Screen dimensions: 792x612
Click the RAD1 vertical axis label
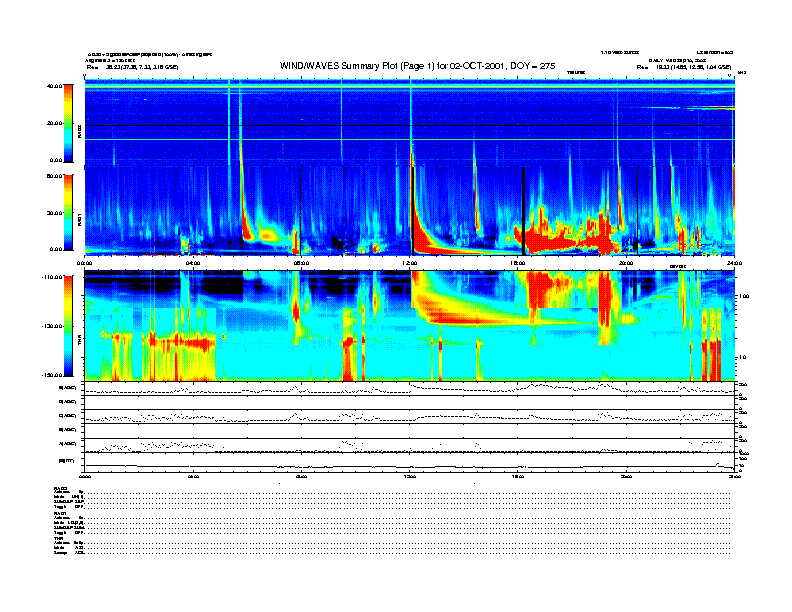[x=79, y=220]
